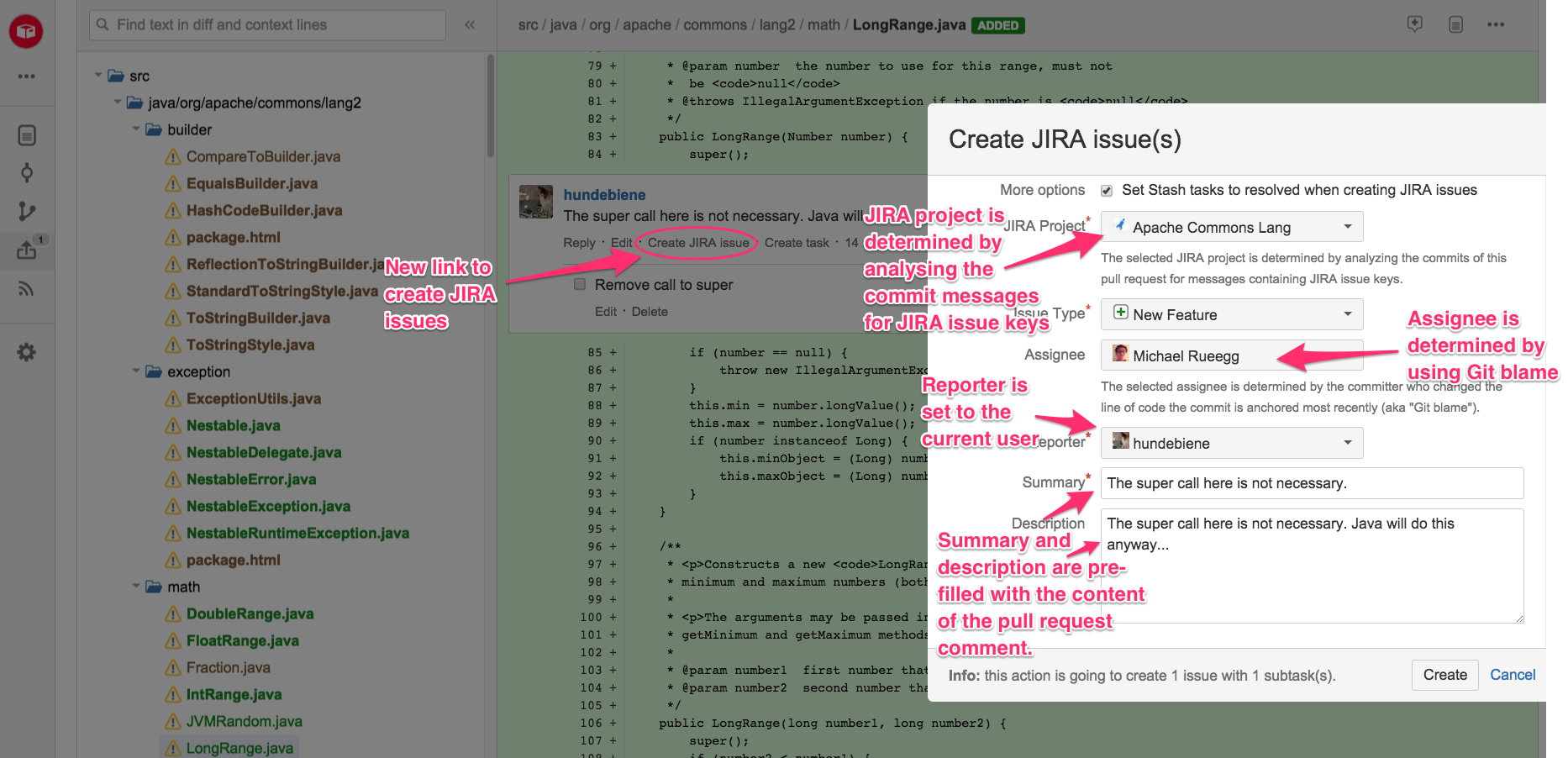The height and width of the screenshot is (758, 1568).
Task: Open Nestable.java in the file tree
Action: click(x=234, y=426)
